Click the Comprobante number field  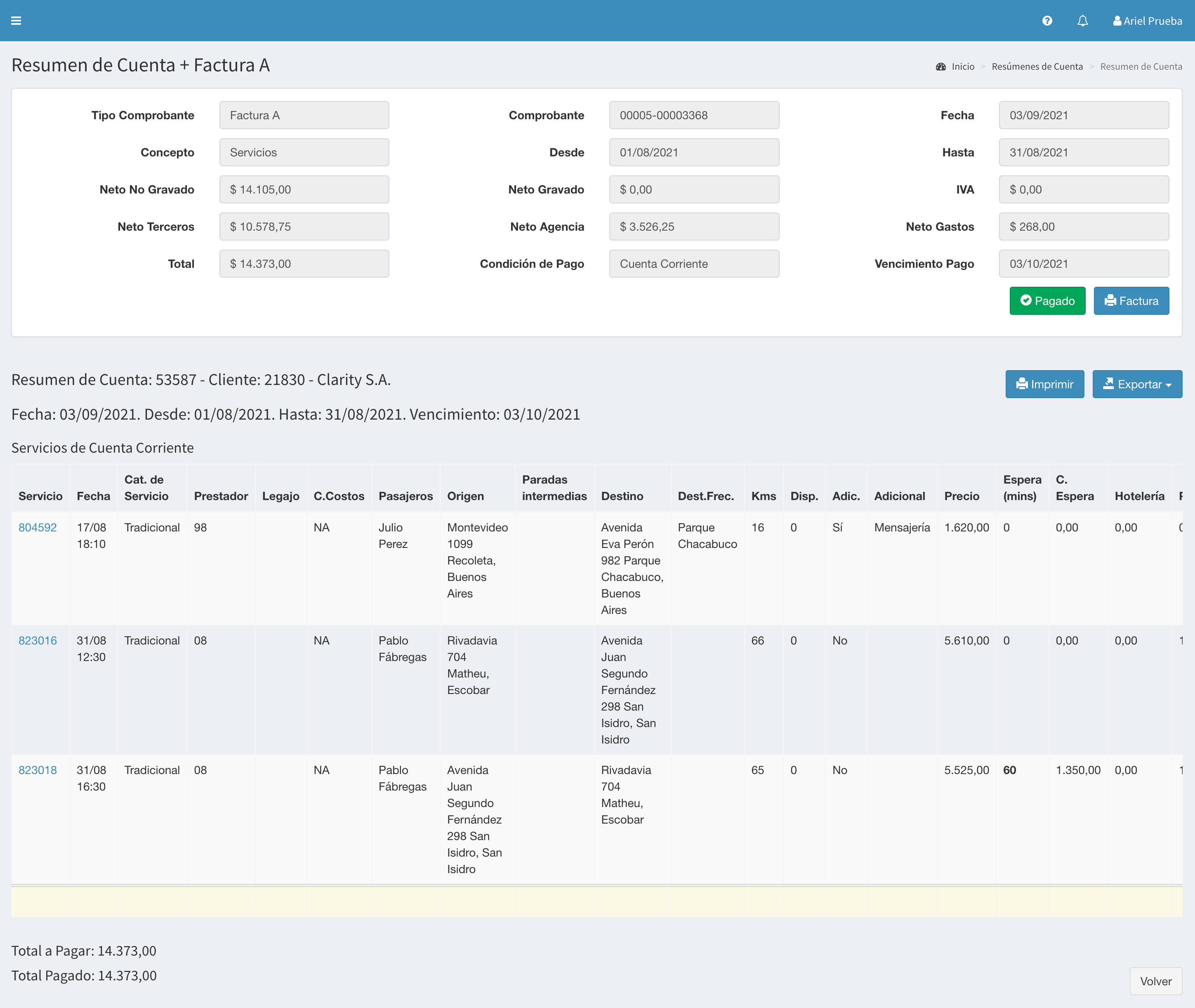pyautogui.click(x=693, y=116)
